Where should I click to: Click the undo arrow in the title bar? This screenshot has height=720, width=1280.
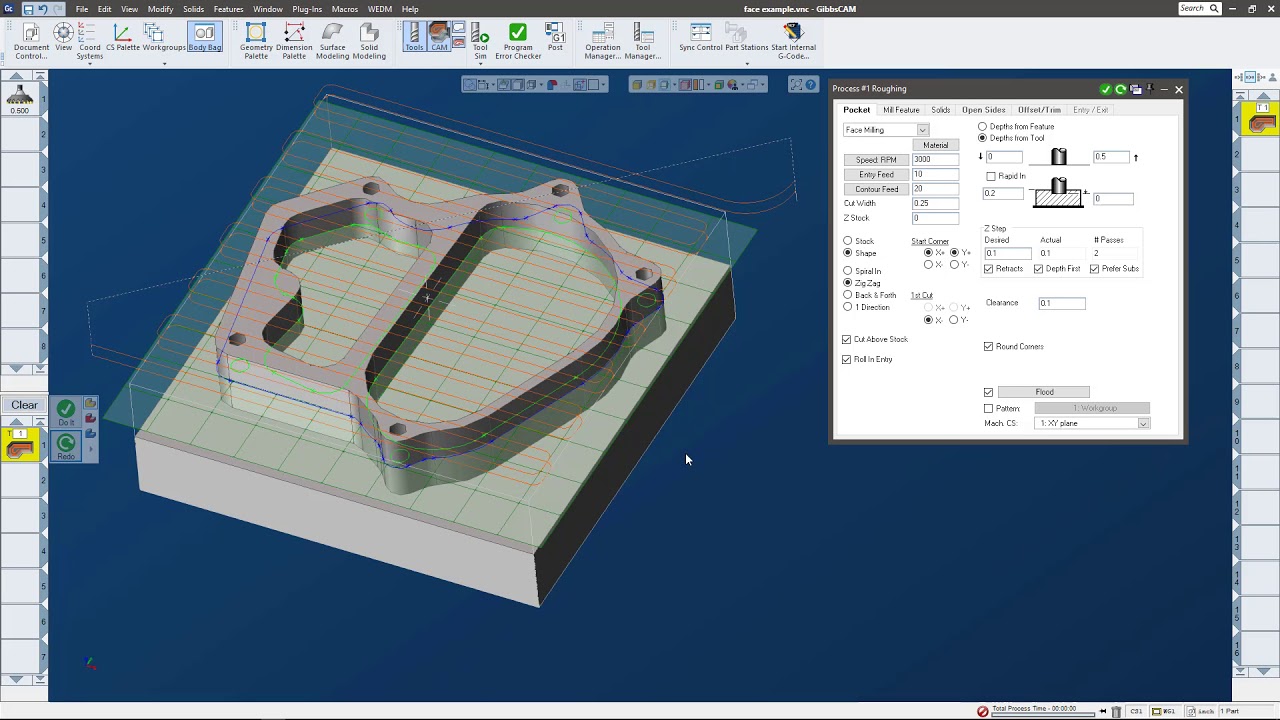[42, 9]
